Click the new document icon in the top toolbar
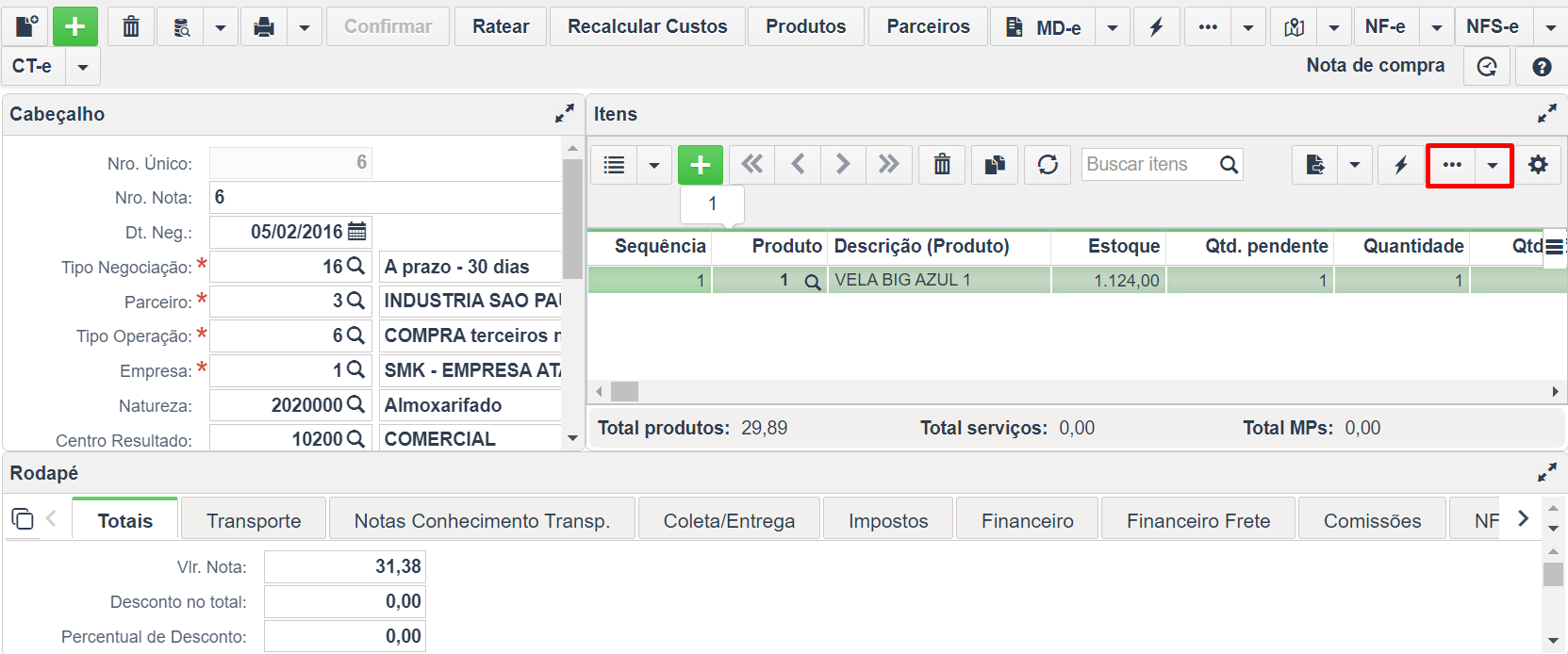 [27, 26]
